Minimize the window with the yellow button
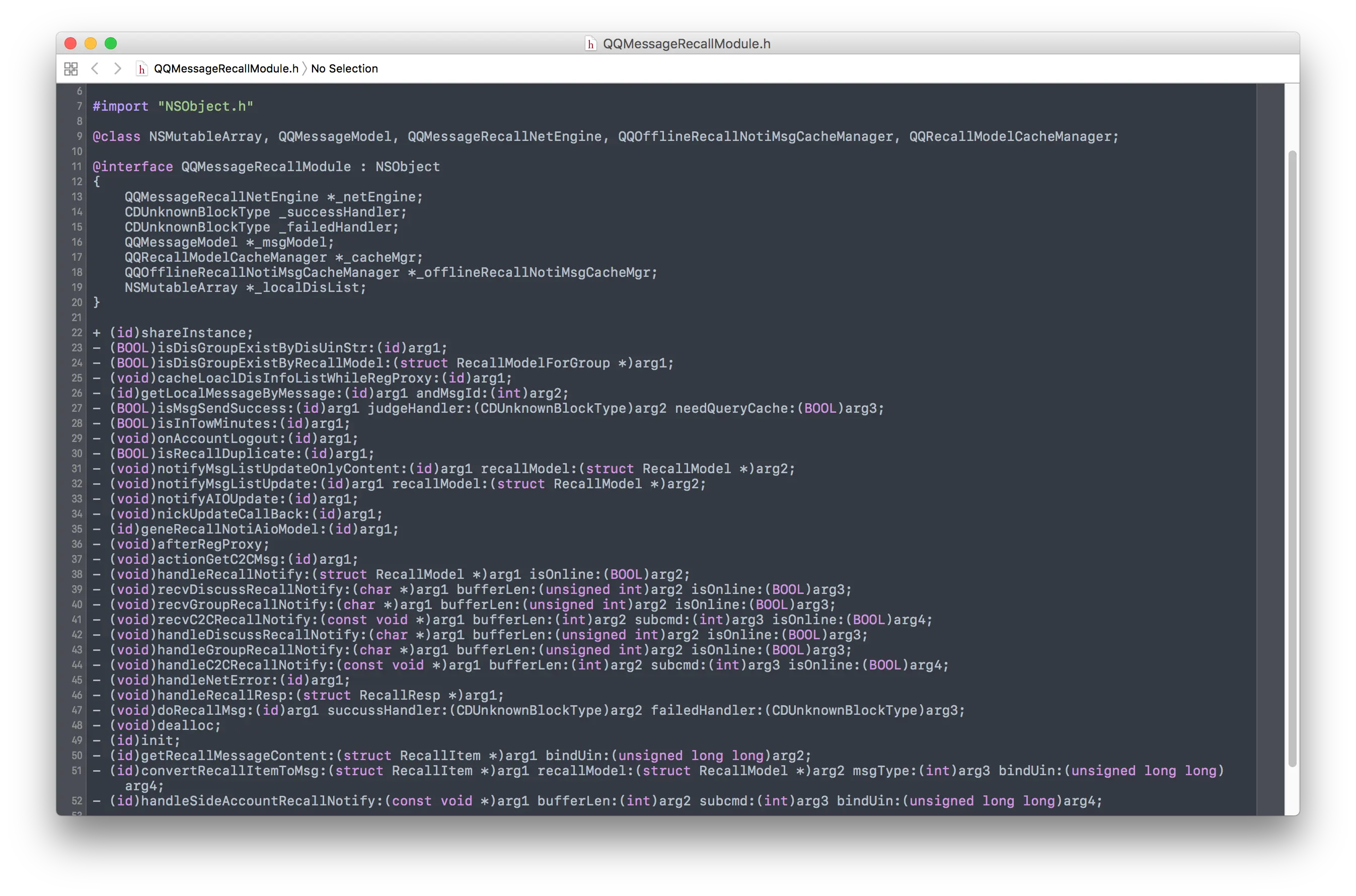The height and width of the screenshot is (896, 1356). coord(91,43)
